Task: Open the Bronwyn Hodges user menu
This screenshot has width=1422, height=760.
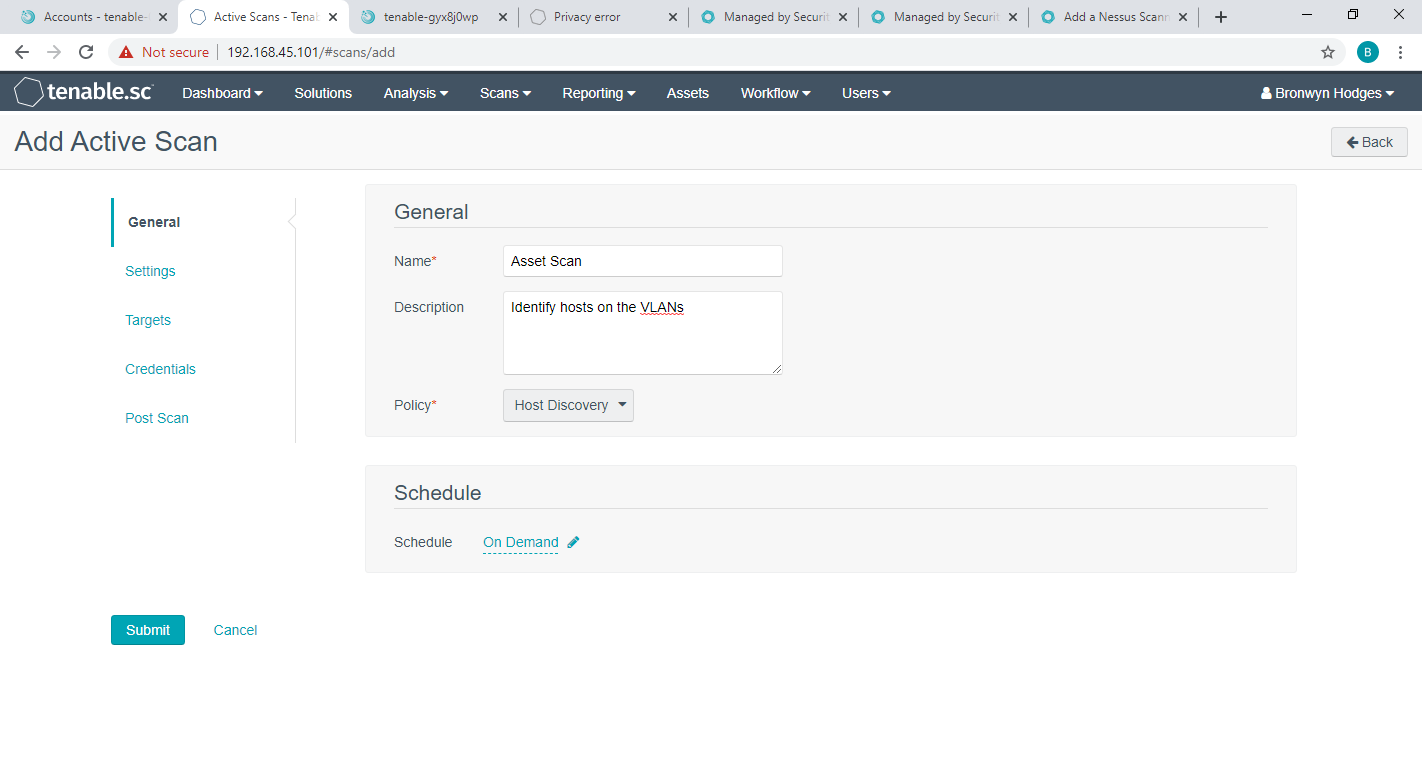Action: click(x=1327, y=93)
